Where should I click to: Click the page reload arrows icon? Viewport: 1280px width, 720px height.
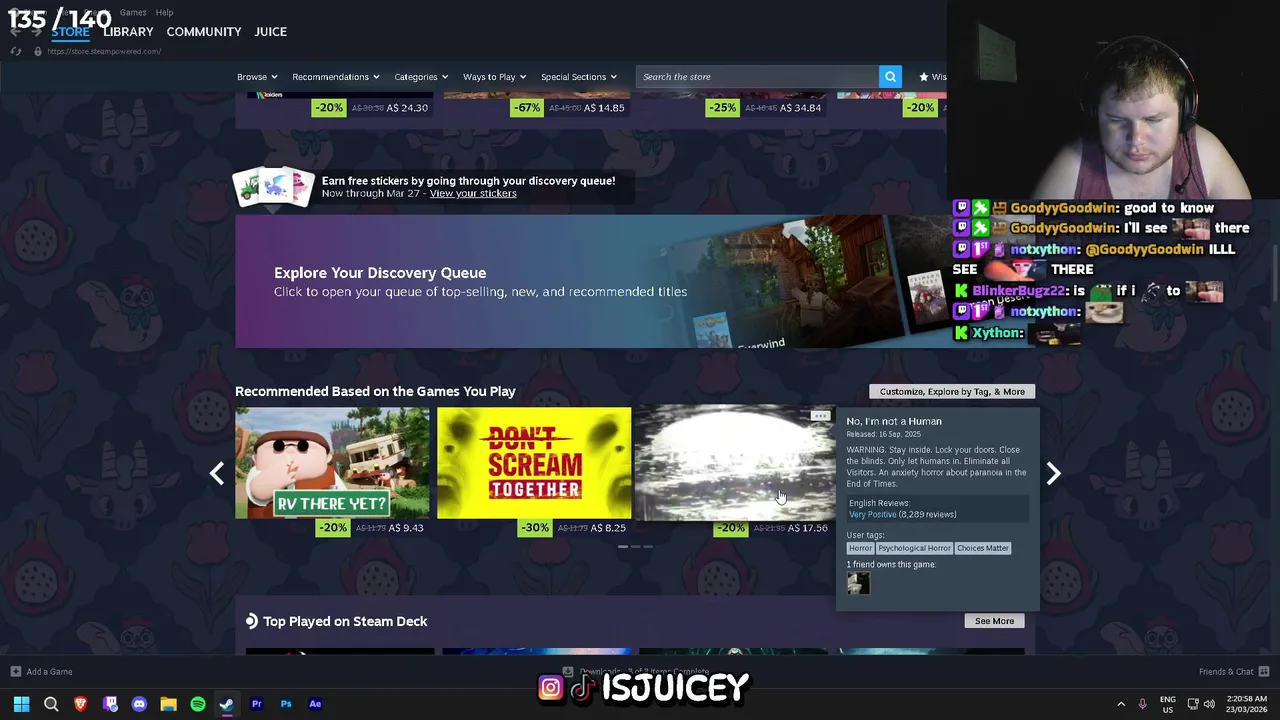point(16,51)
